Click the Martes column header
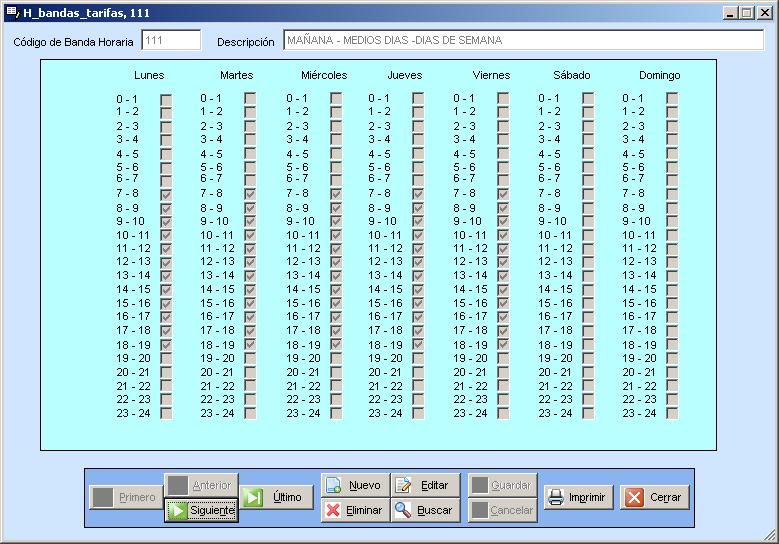The image size is (779, 544). pos(236,76)
